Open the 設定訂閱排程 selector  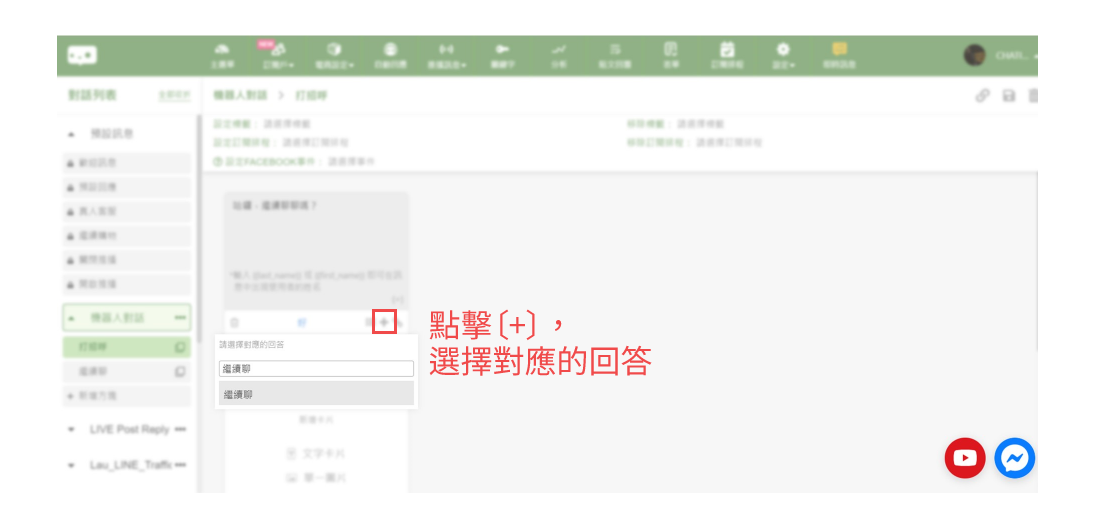click(x=315, y=142)
